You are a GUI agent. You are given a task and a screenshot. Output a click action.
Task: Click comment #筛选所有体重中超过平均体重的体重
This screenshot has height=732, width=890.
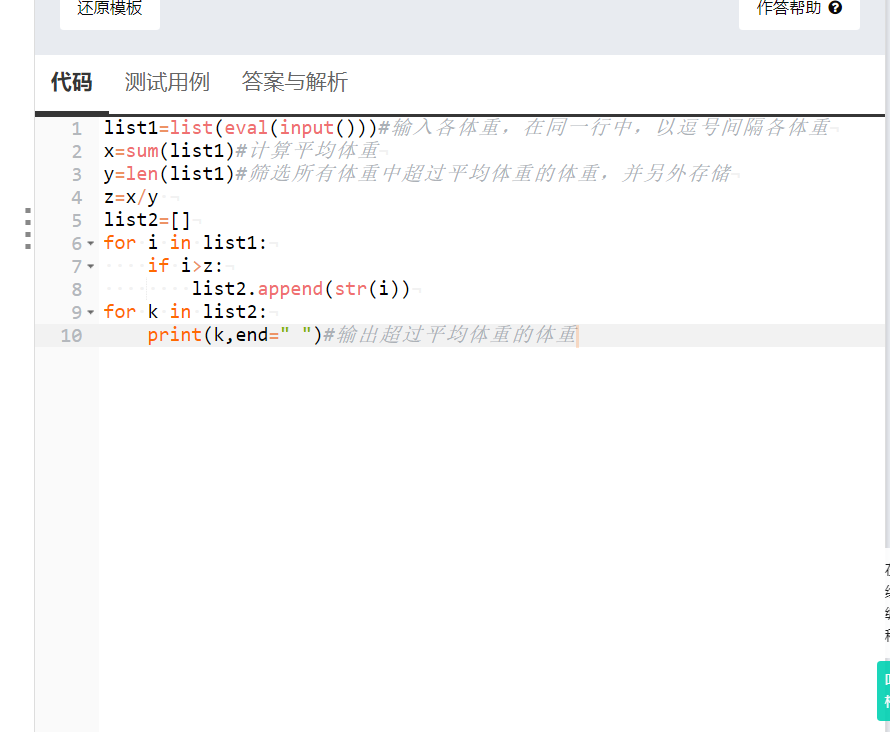pos(483,174)
